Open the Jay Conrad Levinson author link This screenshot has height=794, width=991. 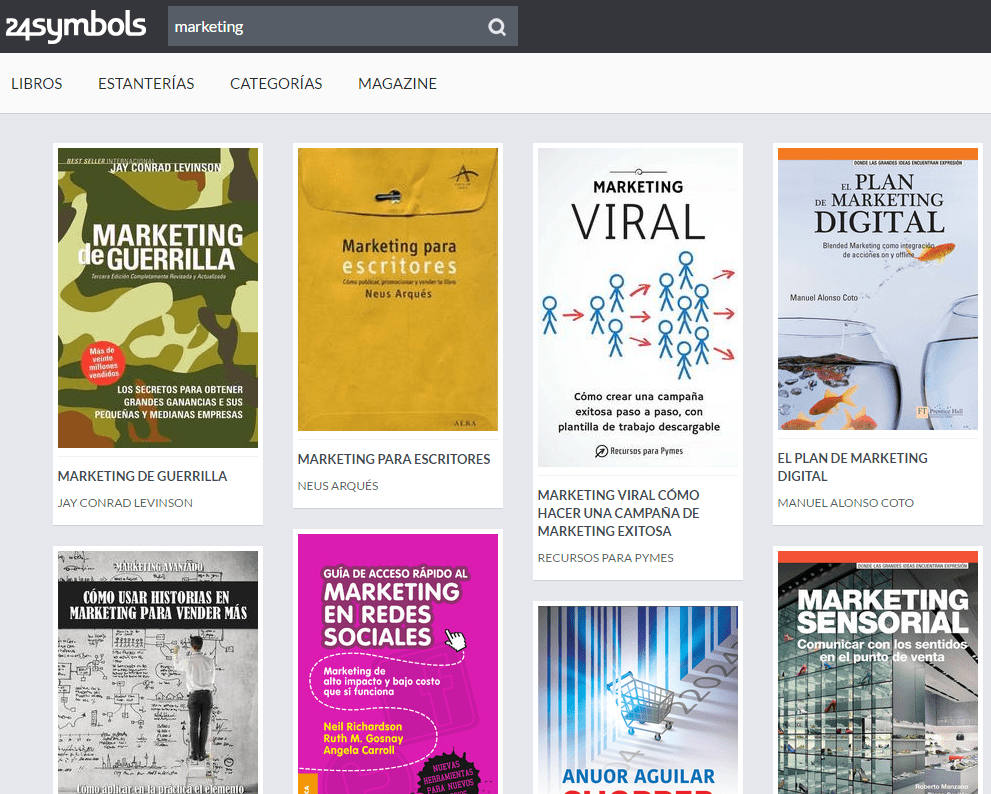pos(125,502)
